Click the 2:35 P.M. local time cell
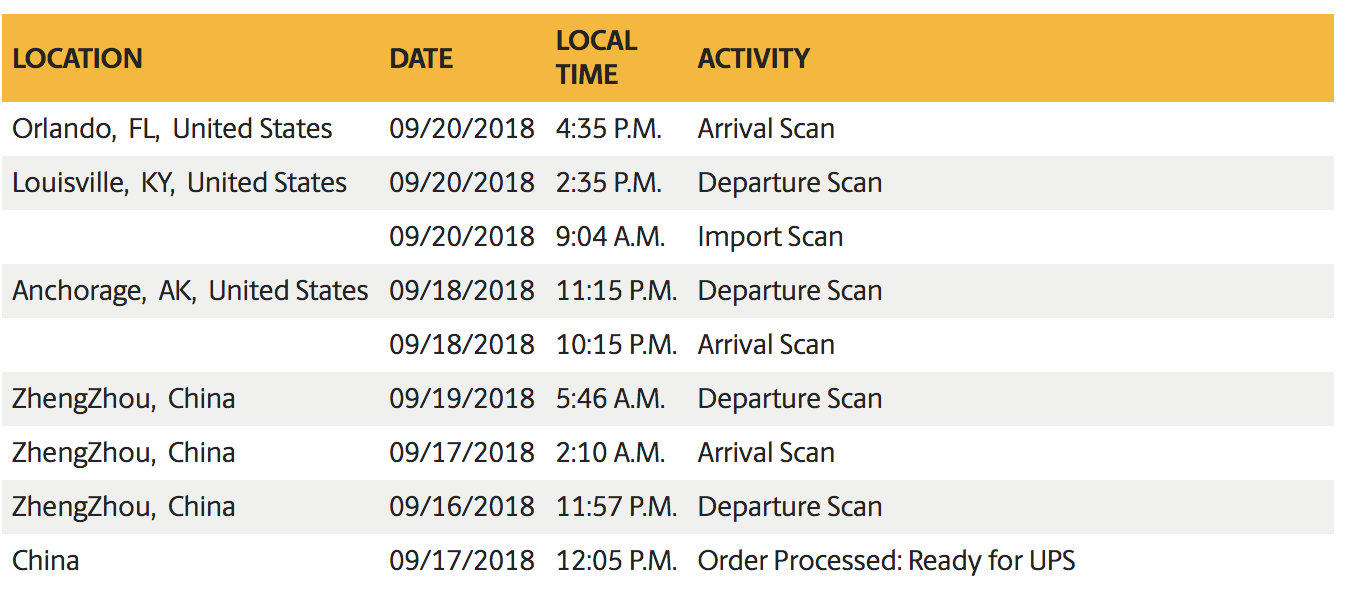The width and height of the screenshot is (1352, 602). pos(608,183)
